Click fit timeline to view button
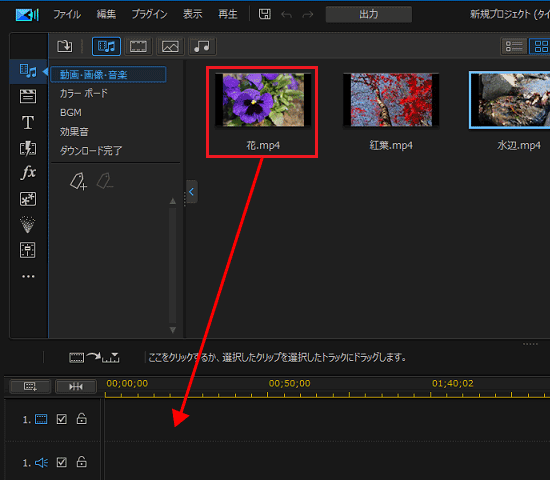 [x=76, y=387]
